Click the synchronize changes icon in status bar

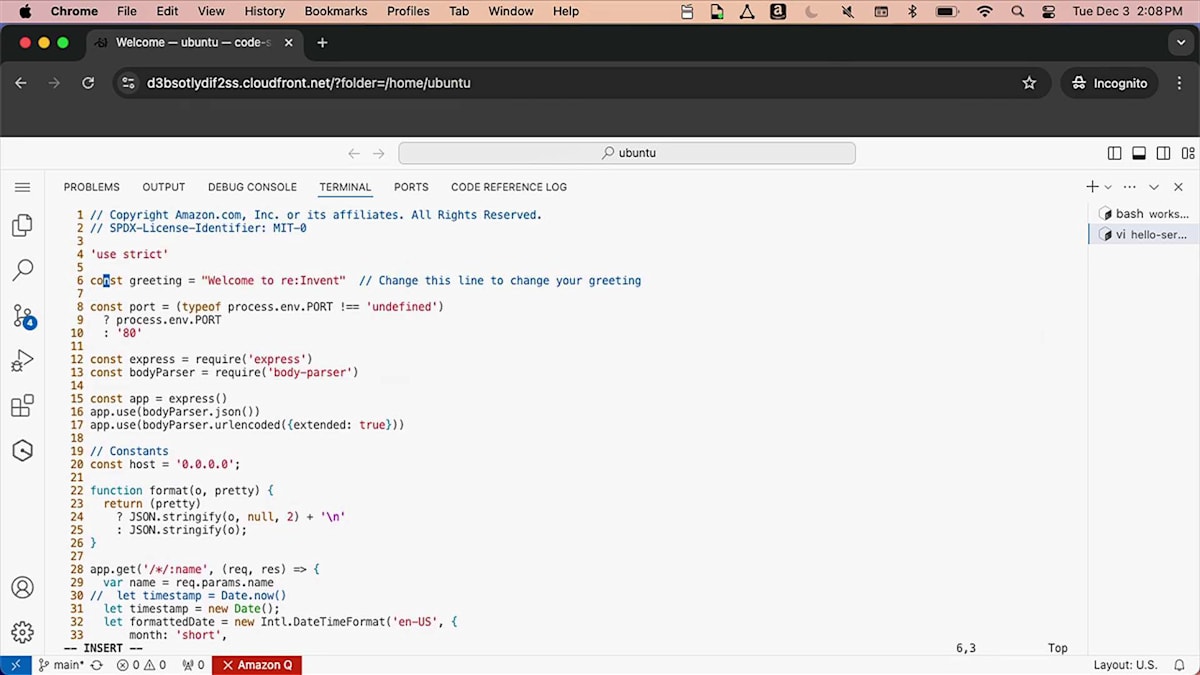pos(97,665)
